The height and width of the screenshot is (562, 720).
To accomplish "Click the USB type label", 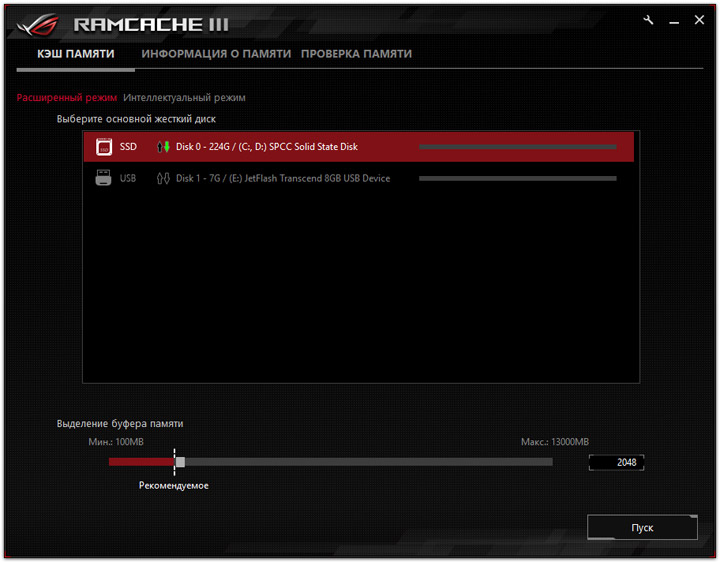I will 128,178.
